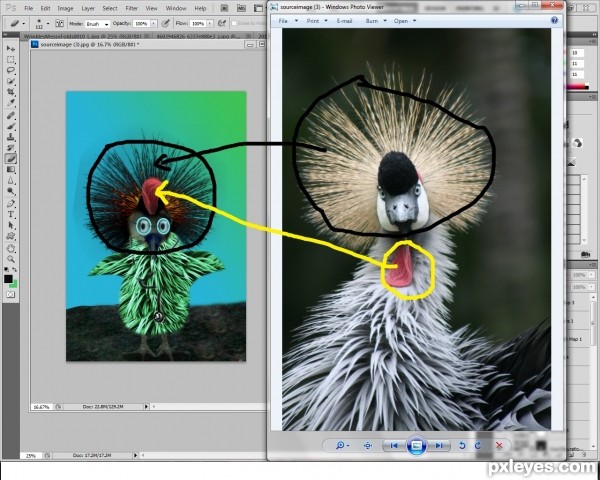Open Photoshop Help menu

pos(200,8)
